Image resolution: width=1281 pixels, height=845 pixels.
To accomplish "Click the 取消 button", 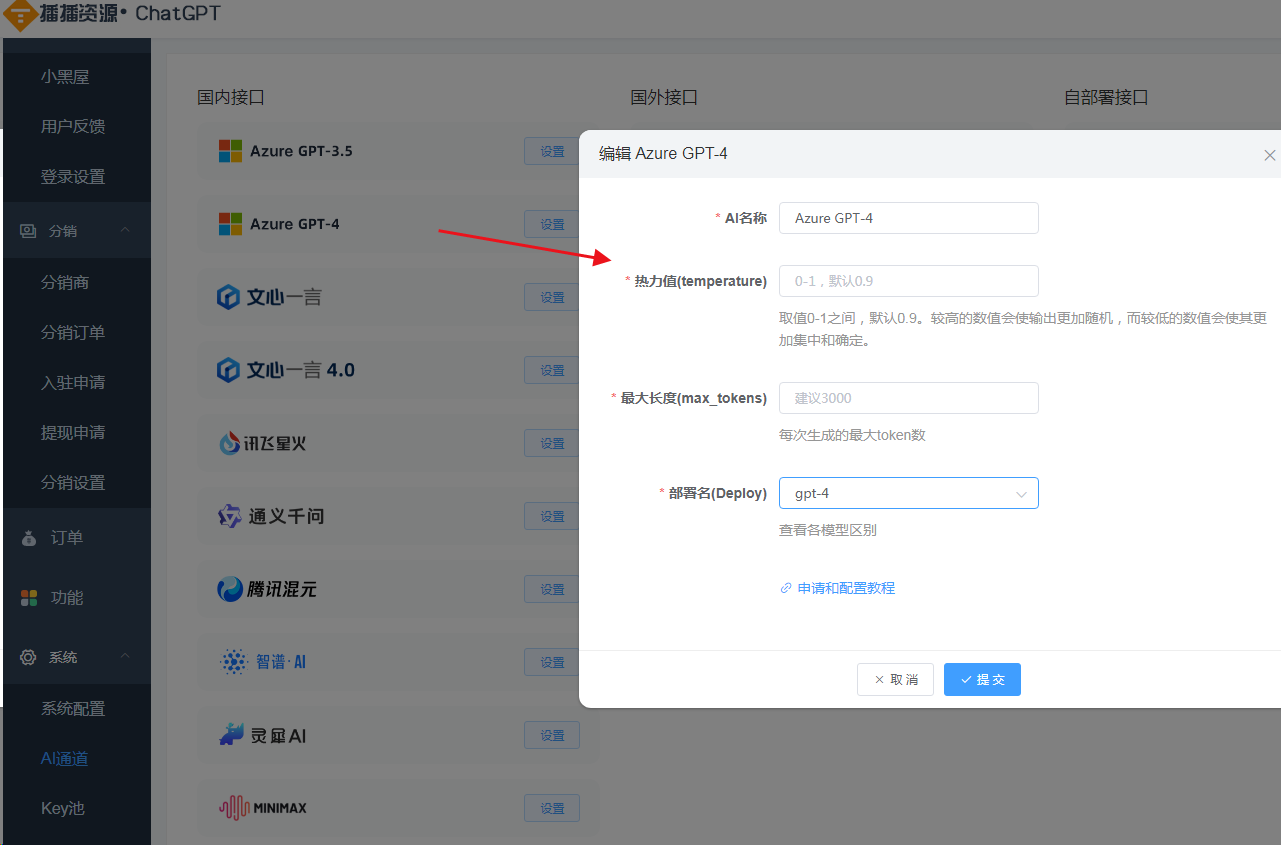I will (x=895, y=679).
